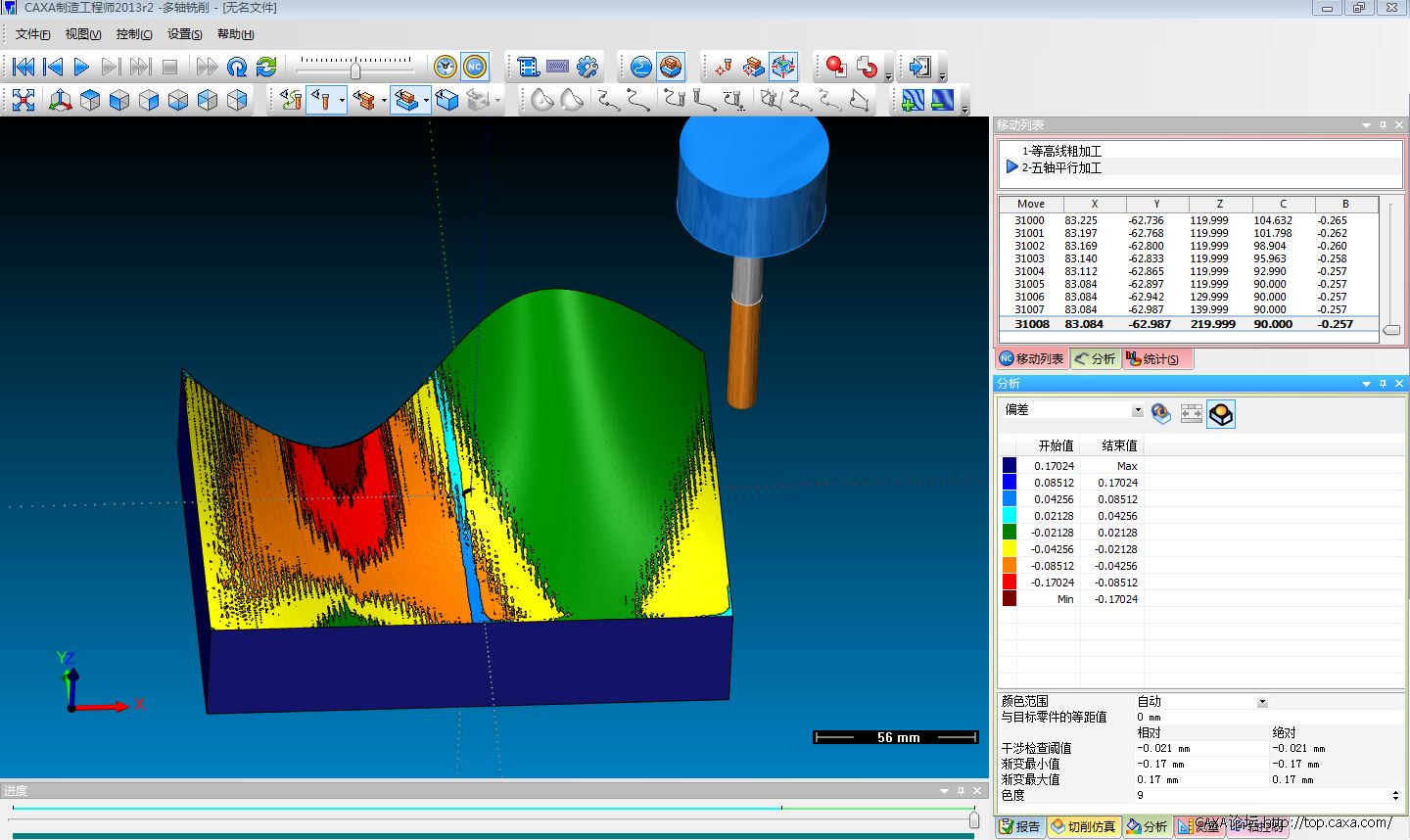Click the red ball record icon

(836, 67)
